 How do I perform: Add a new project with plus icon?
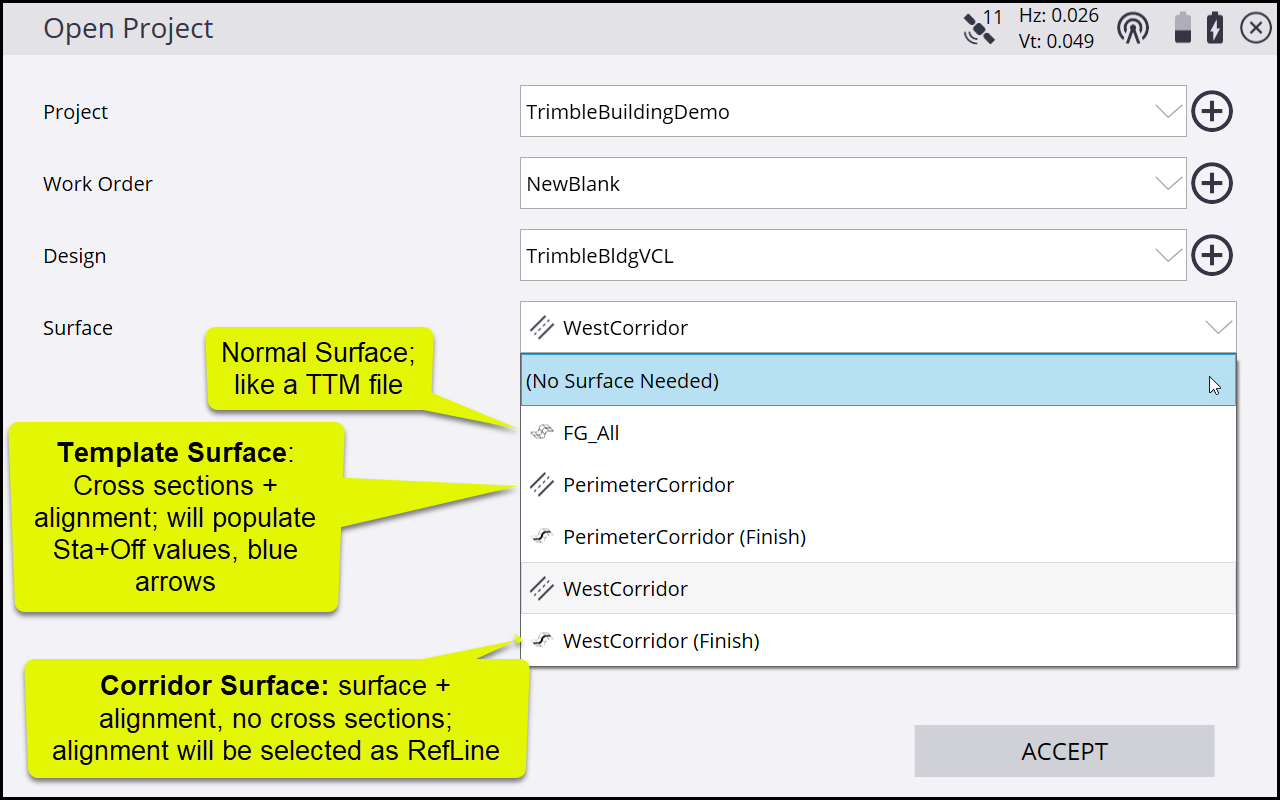[x=1212, y=112]
